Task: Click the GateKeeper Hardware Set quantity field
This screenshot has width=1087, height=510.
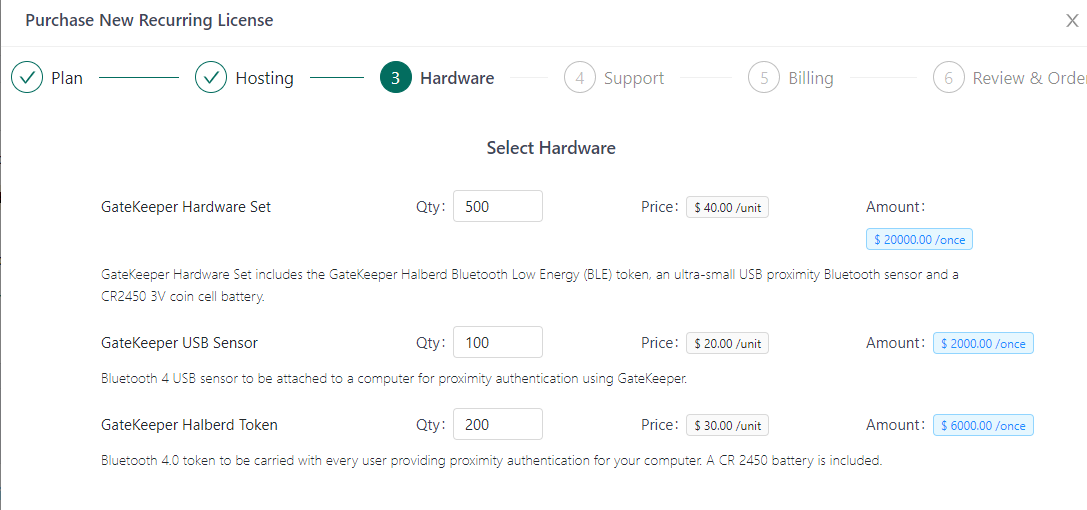Action: click(497, 207)
